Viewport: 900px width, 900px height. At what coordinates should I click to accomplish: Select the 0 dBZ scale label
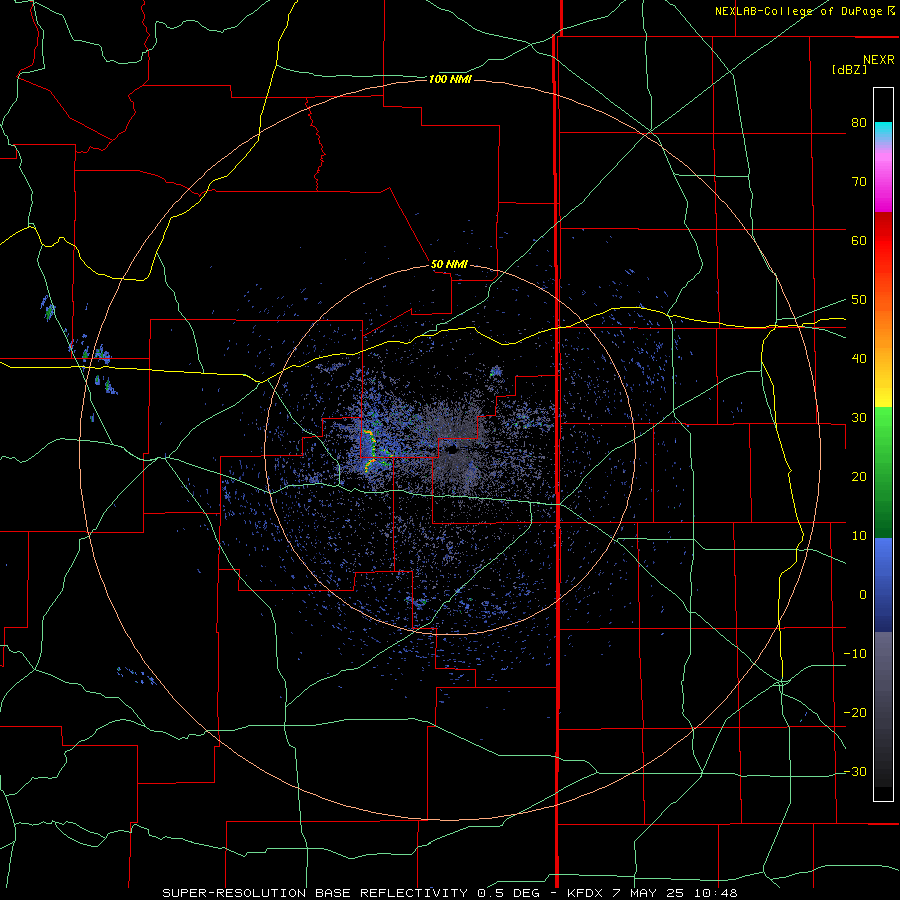(863, 595)
